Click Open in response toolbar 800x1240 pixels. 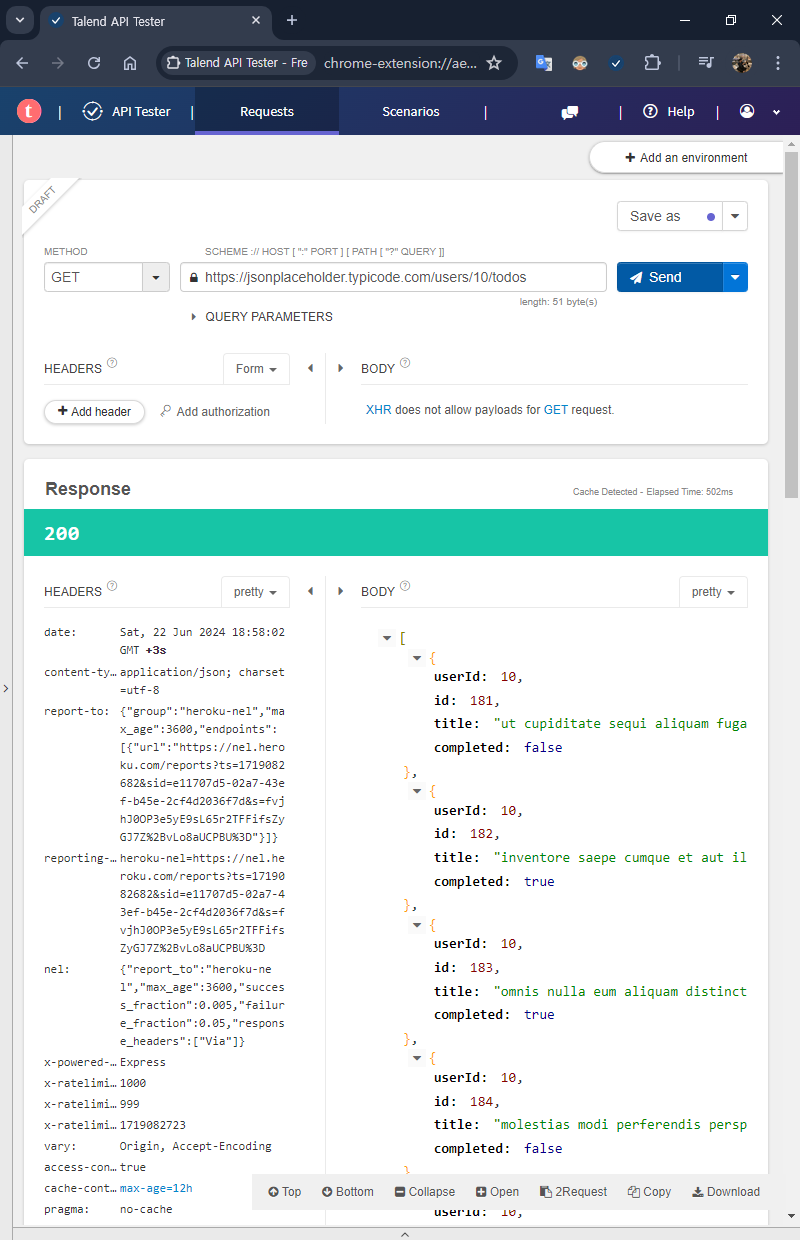(497, 1192)
